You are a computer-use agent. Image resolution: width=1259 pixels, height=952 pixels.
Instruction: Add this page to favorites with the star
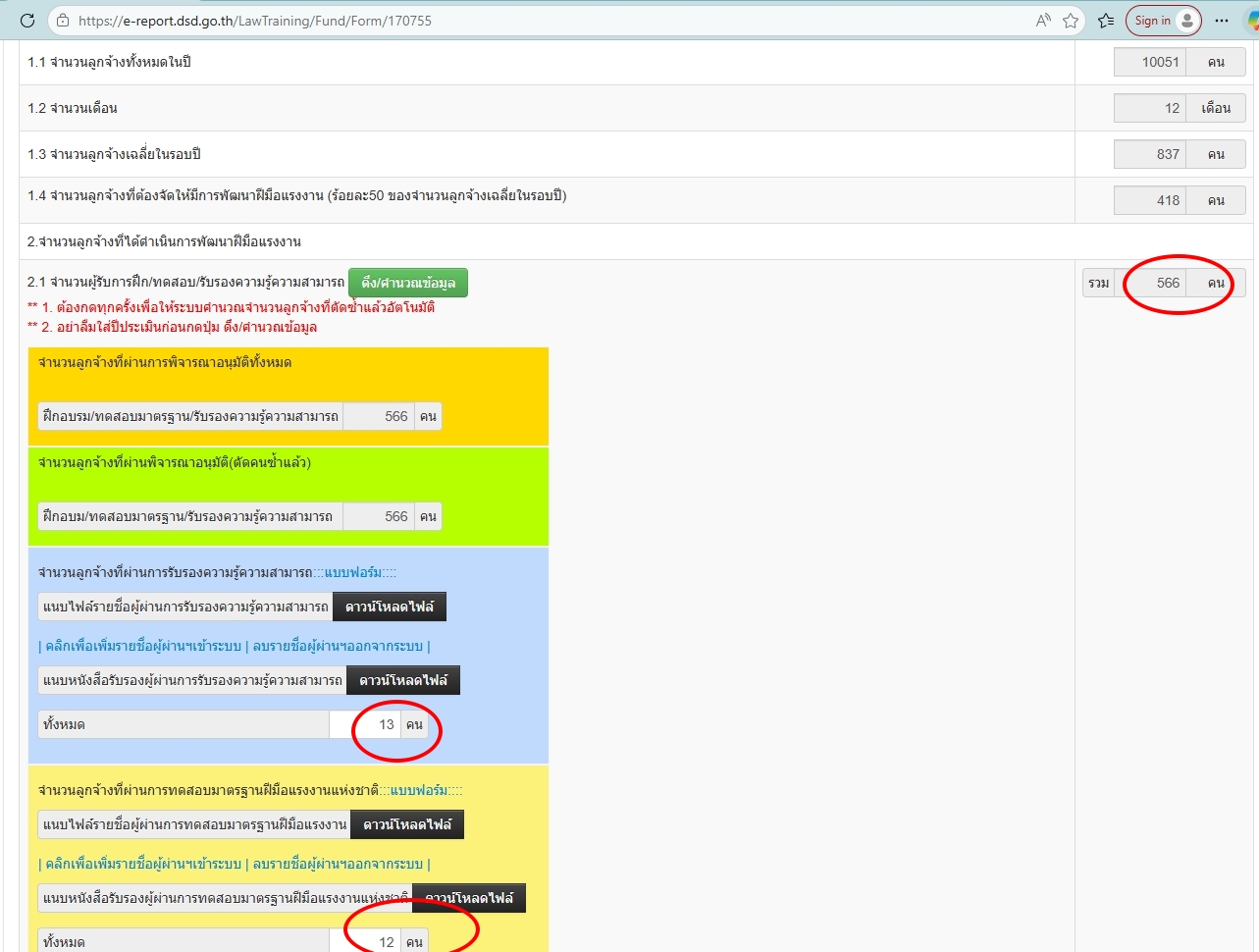(1071, 21)
